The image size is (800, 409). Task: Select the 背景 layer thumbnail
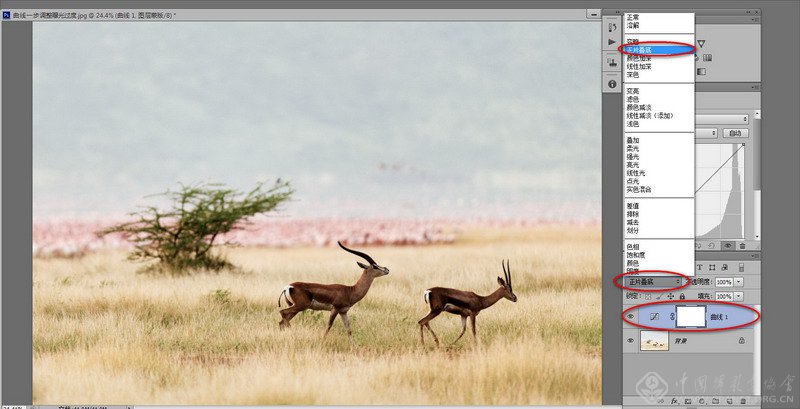(x=655, y=340)
